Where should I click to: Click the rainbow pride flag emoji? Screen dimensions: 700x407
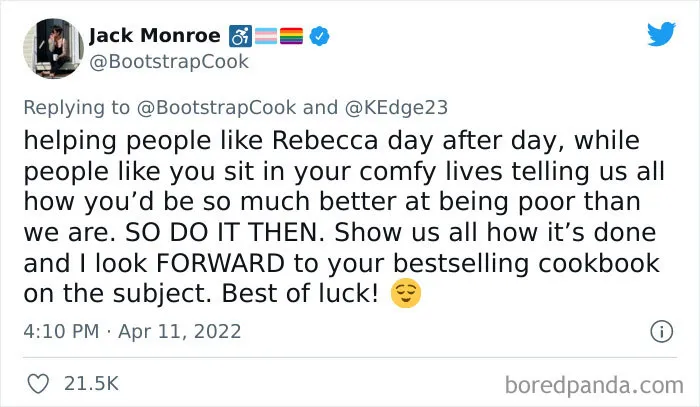point(292,36)
